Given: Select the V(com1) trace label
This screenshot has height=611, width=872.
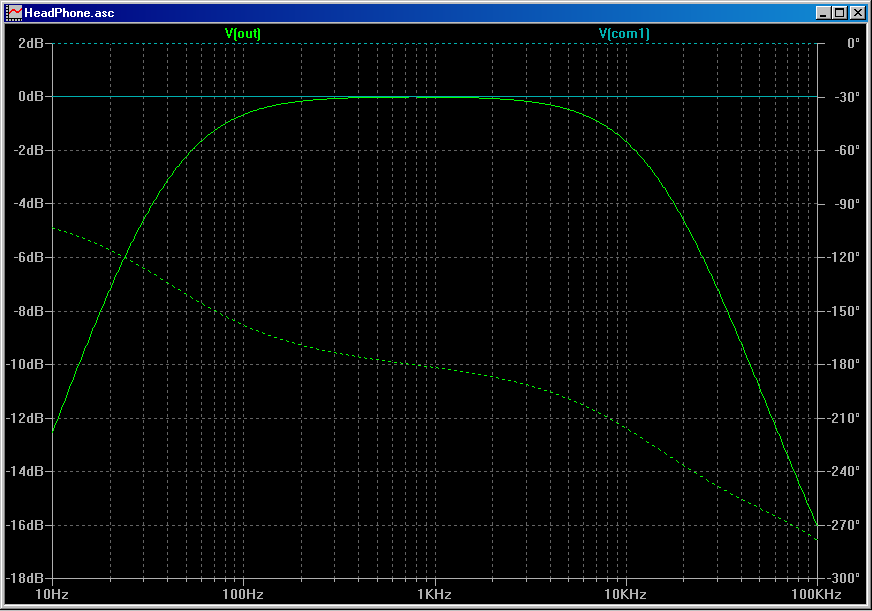Looking at the screenshot, I should pos(624,33).
